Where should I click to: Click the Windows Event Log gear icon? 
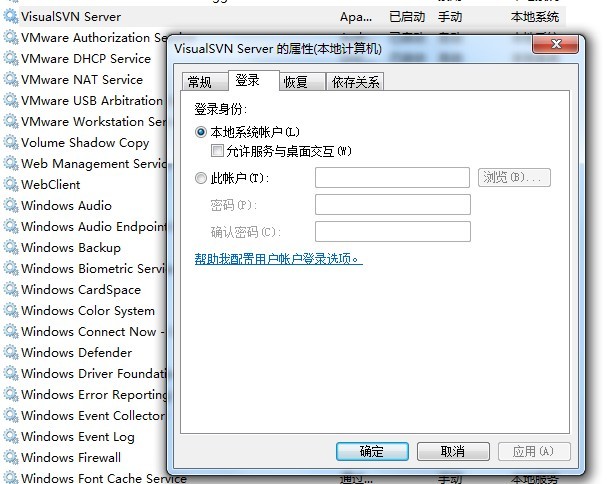coord(11,437)
